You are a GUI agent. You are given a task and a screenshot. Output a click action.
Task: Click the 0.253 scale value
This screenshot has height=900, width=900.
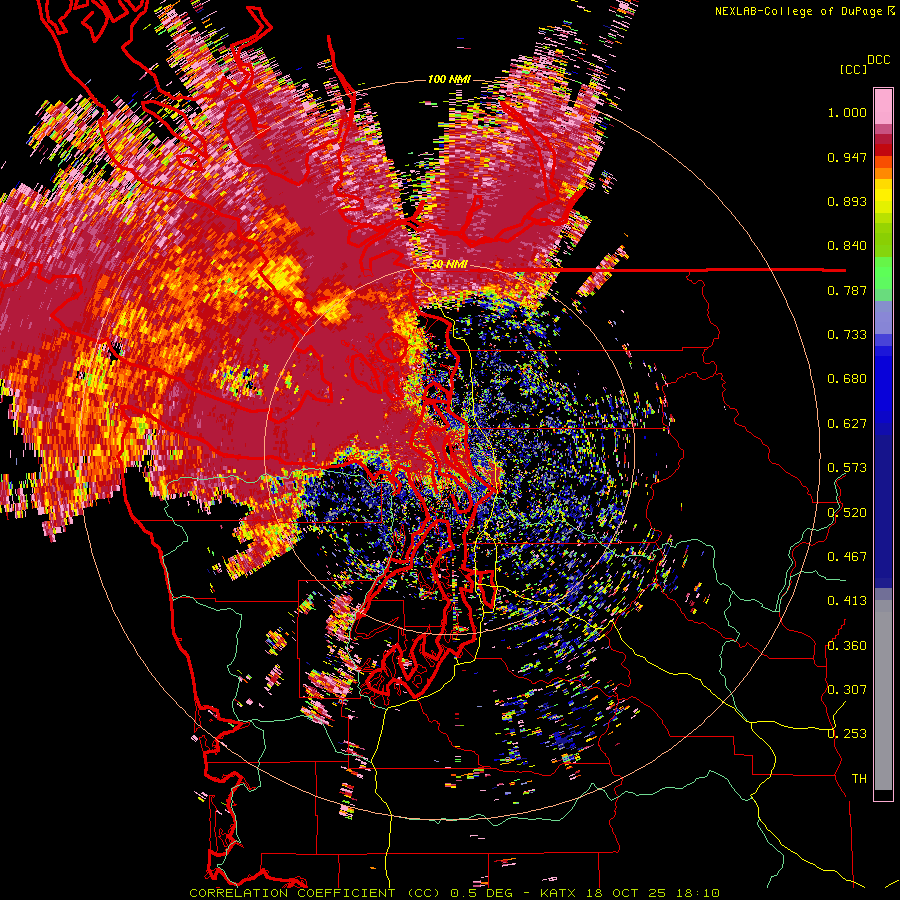click(x=847, y=734)
